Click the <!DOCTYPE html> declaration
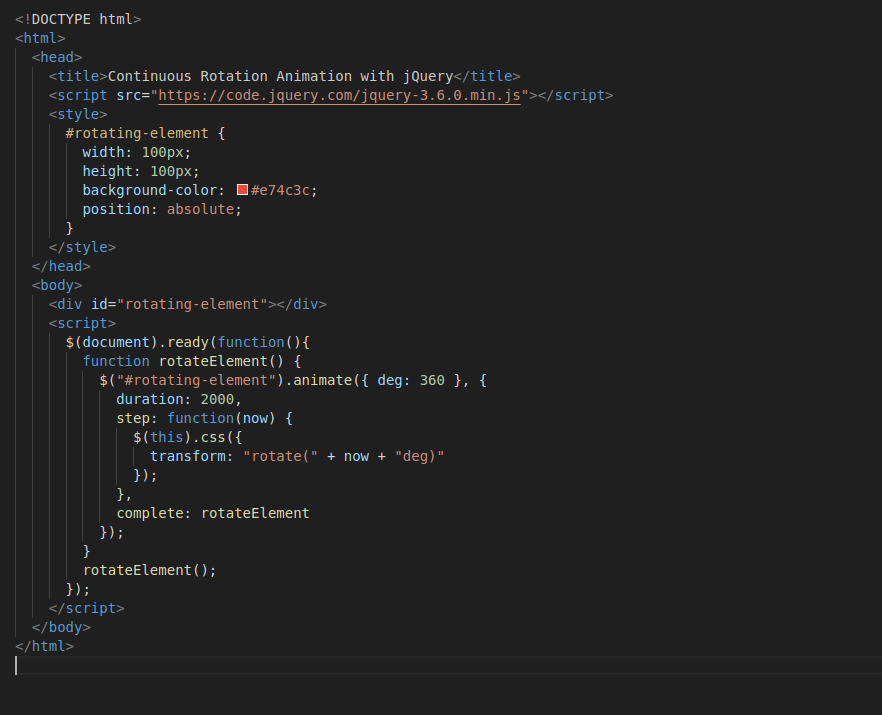 (x=78, y=18)
